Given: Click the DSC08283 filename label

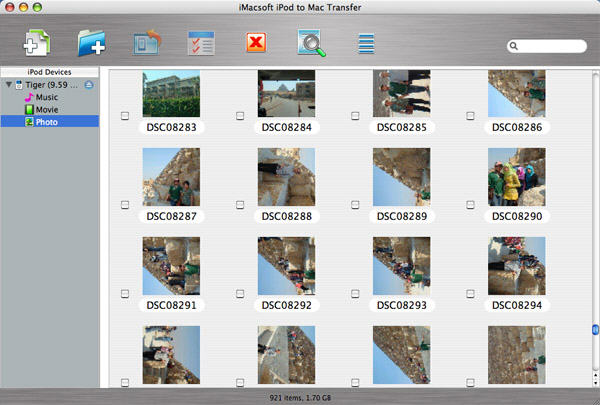Looking at the screenshot, I should 171,127.
